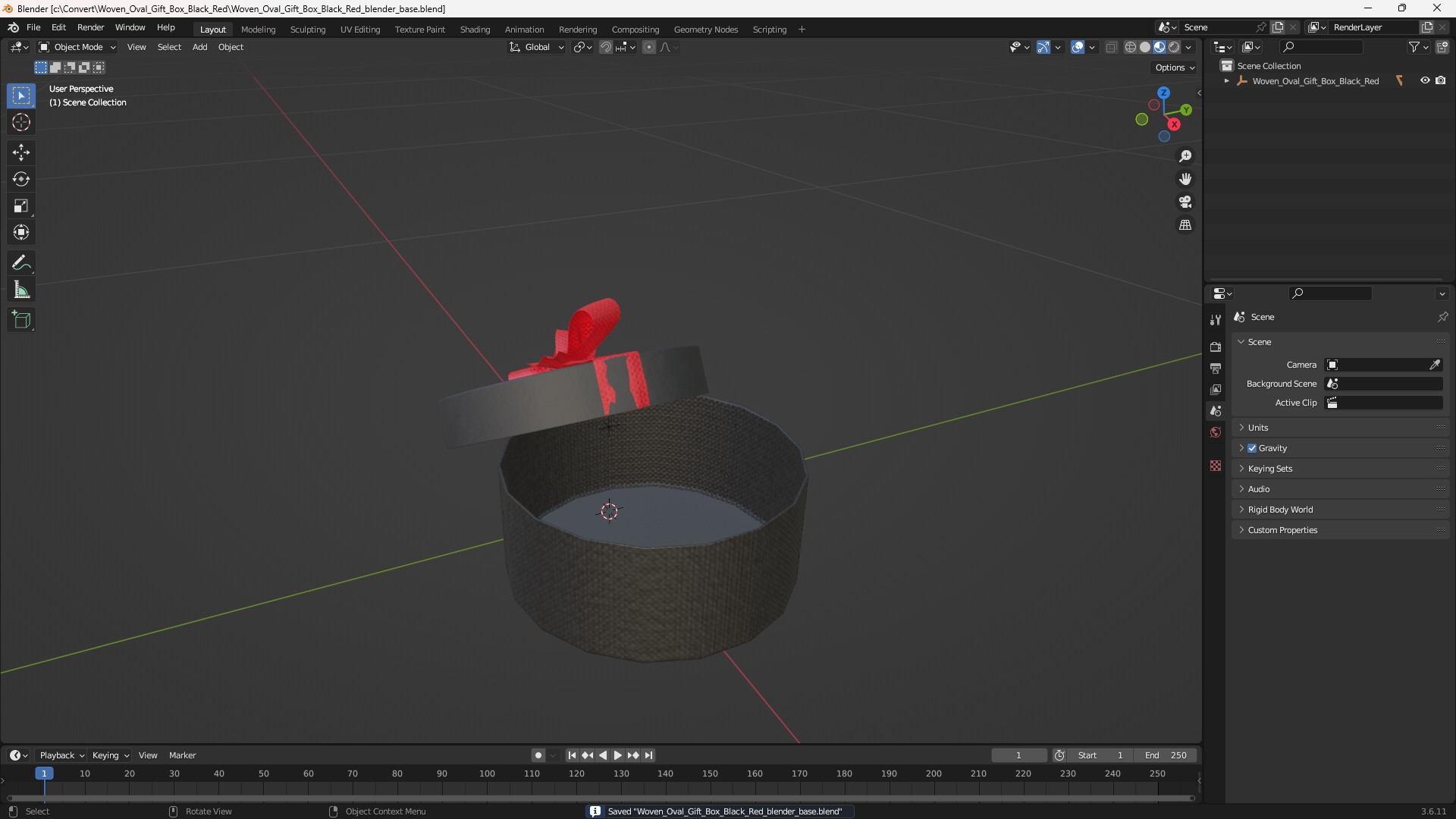Play the animation in reverse
This screenshot has height=819, width=1456.
tap(603, 755)
